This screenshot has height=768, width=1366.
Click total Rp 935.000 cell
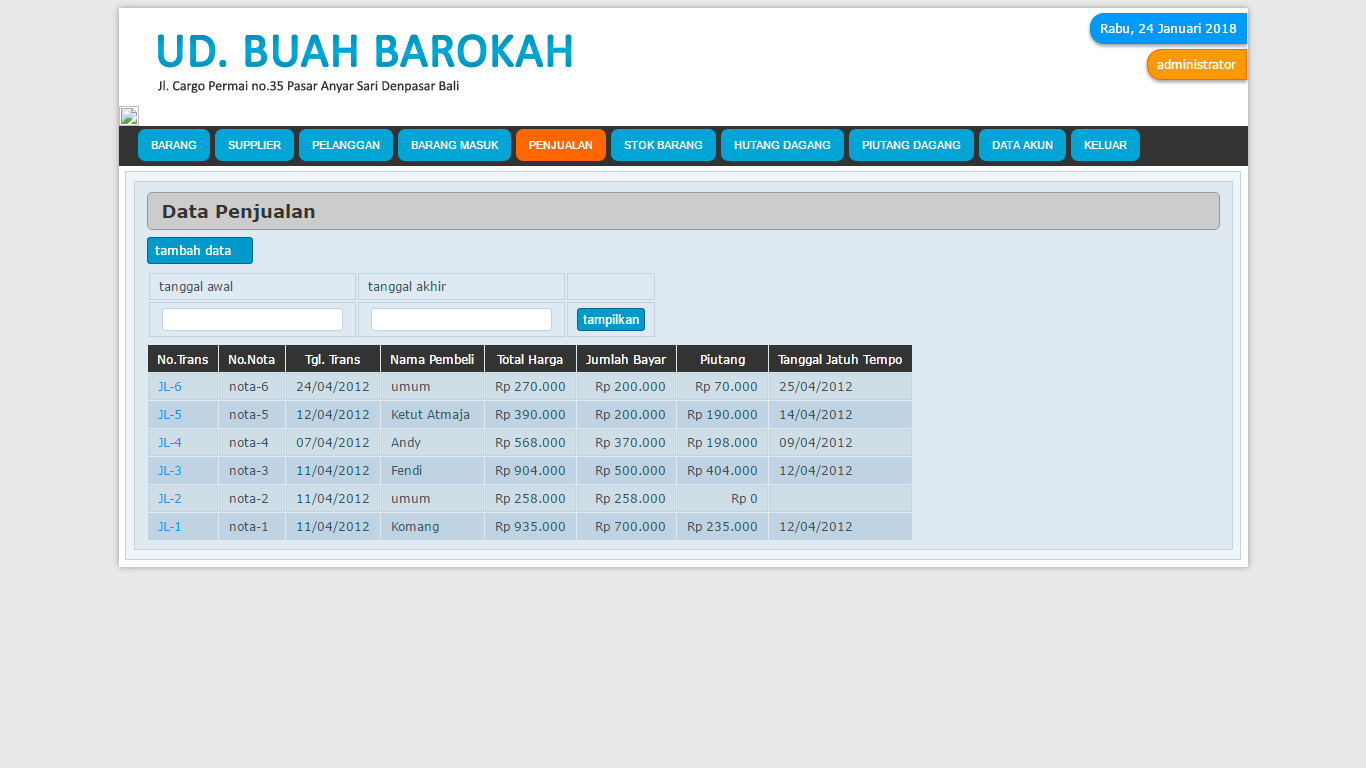point(530,527)
